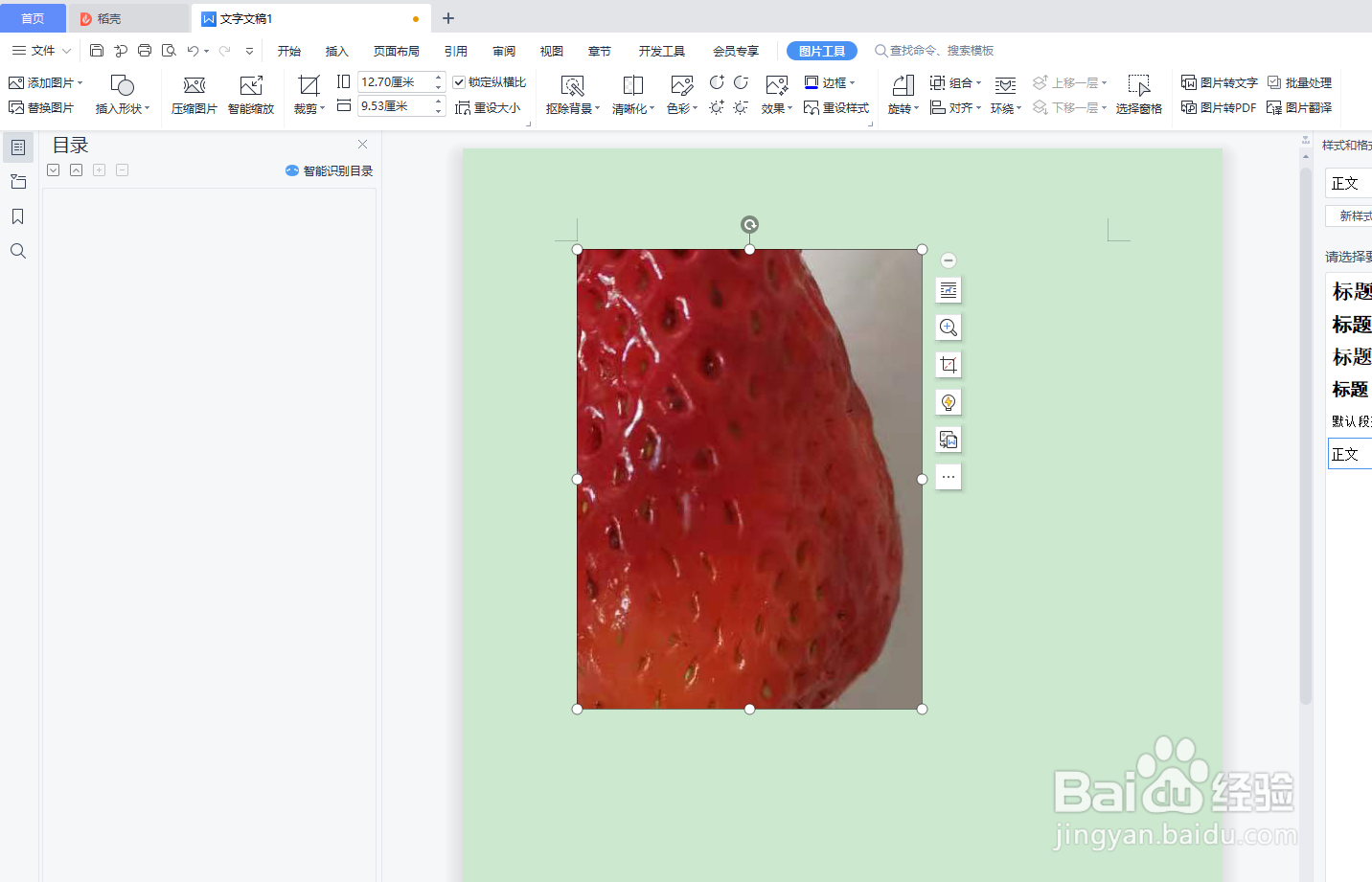Click the increase brightness sun icon
The width and height of the screenshot is (1372, 882).
717,108
